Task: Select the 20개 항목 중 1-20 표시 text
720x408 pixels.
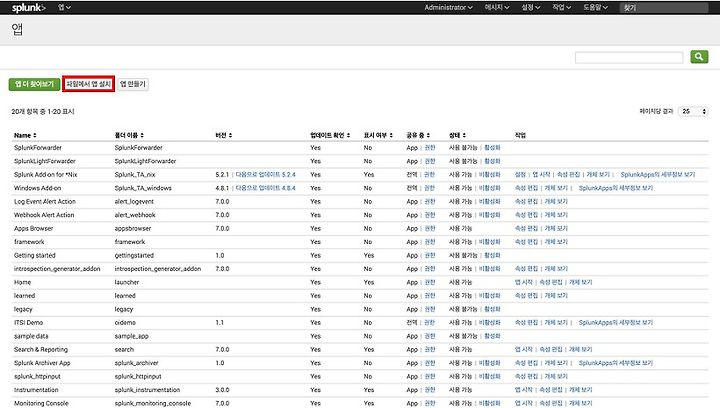Action: [x=43, y=112]
